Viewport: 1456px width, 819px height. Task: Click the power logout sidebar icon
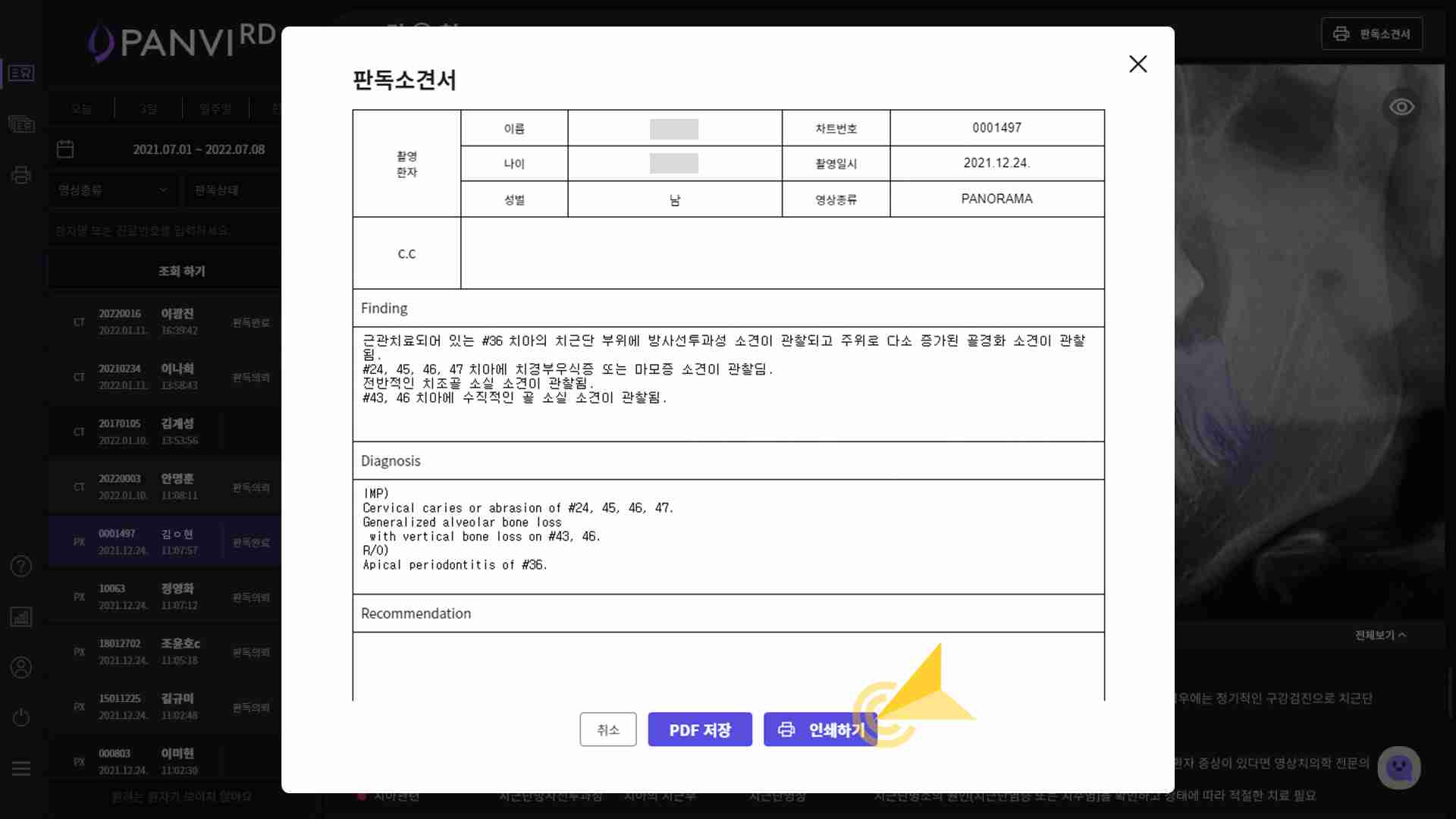[21, 717]
